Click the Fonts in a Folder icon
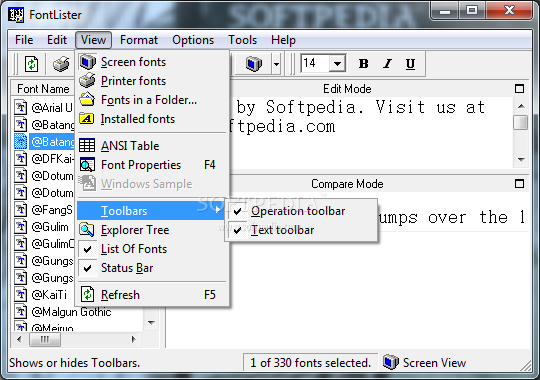 pyautogui.click(x=87, y=99)
